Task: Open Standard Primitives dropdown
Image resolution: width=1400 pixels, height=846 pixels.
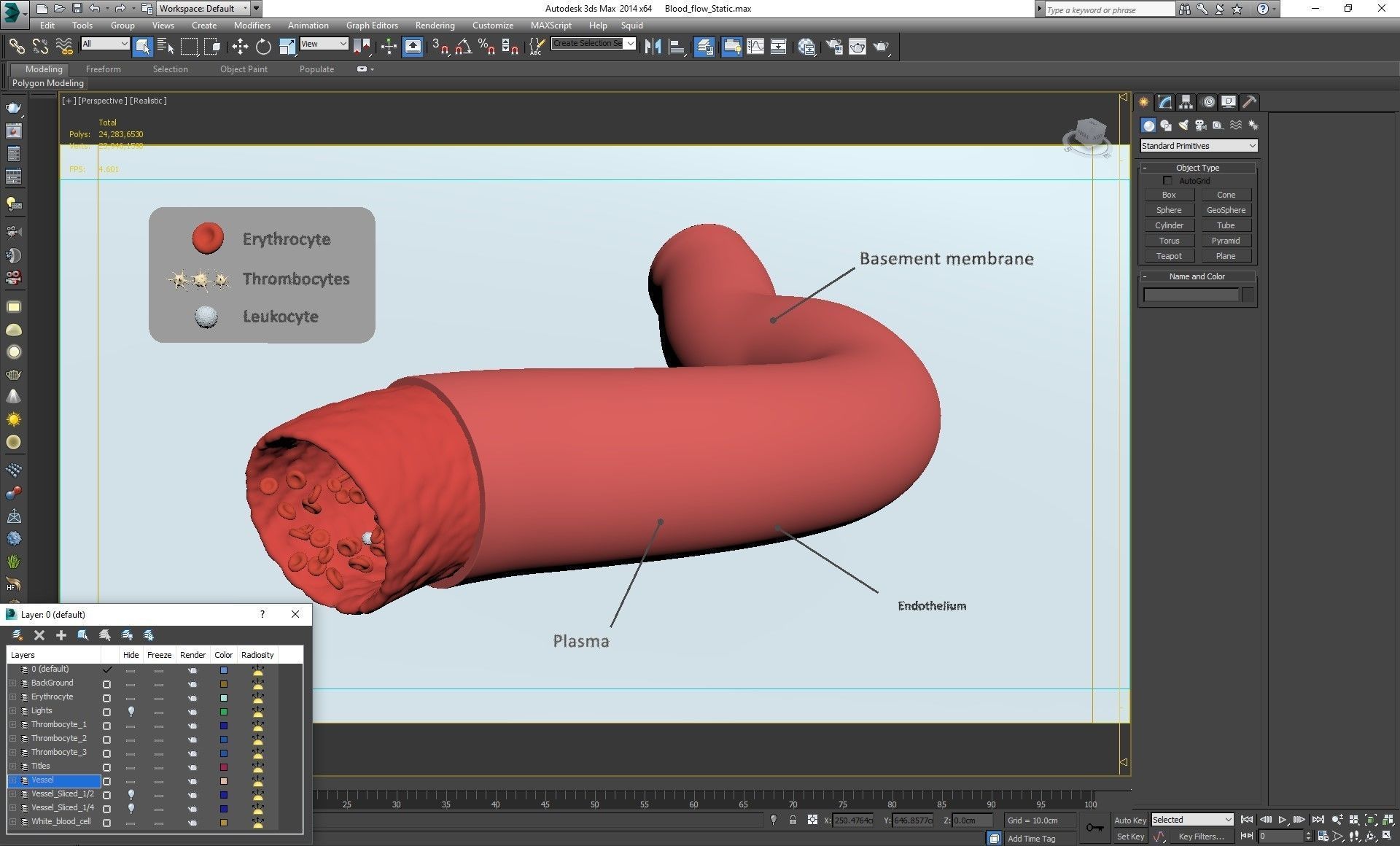Action: tap(1199, 146)
